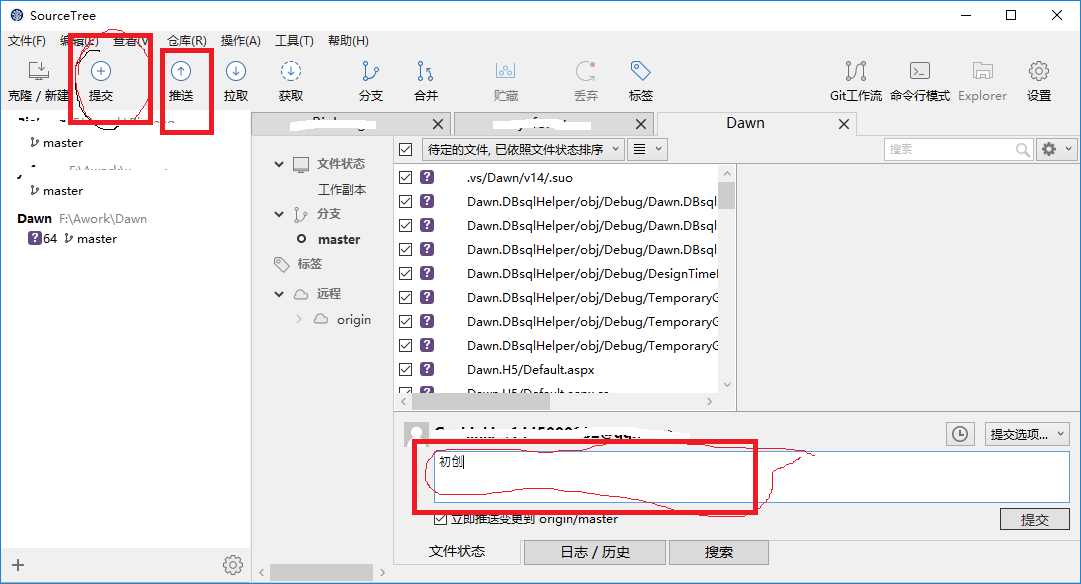Image resolution: width=1081 pixels, height=584 pixels.
Task: Click the Tag (标签) toolbar icon
Action: [x=640, y=71]
